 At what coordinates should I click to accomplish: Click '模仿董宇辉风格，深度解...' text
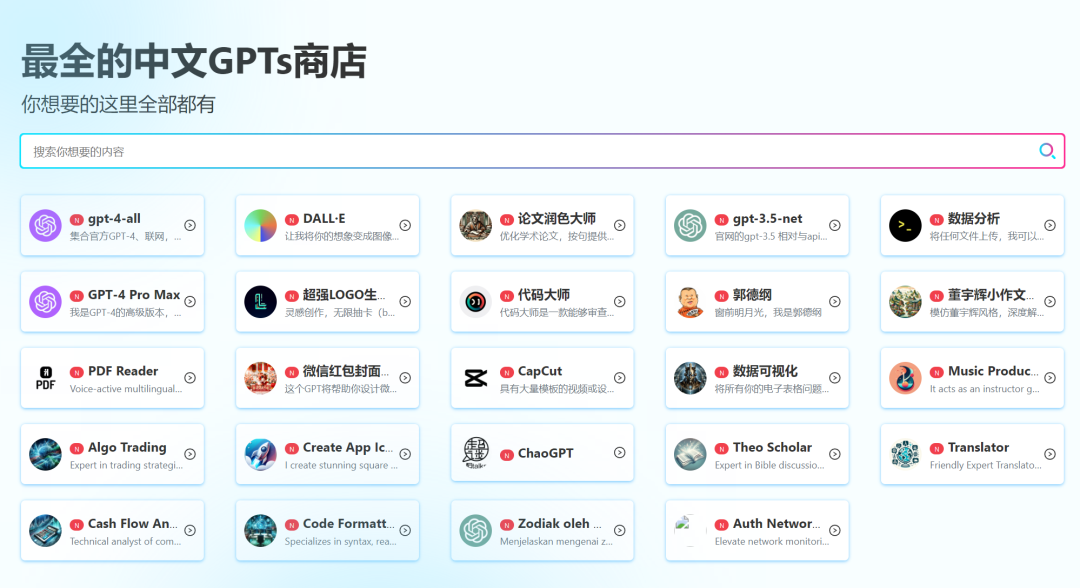coord(986,313)
